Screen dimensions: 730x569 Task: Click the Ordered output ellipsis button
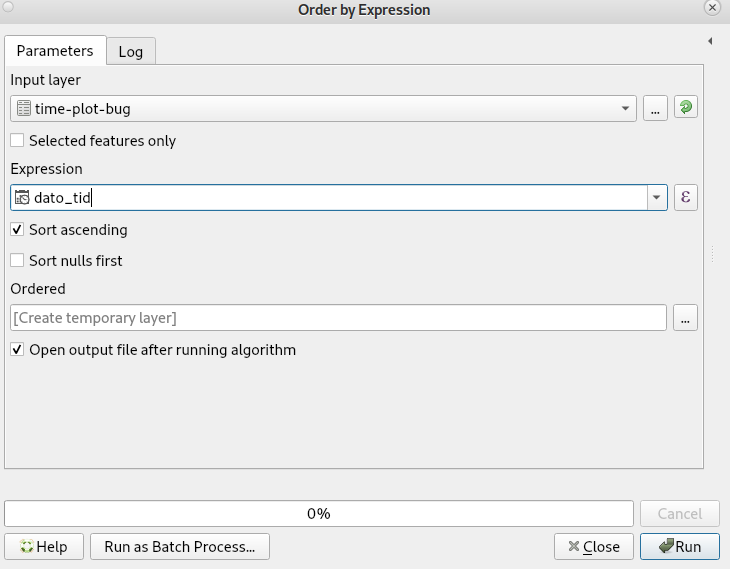coord(685,318)
